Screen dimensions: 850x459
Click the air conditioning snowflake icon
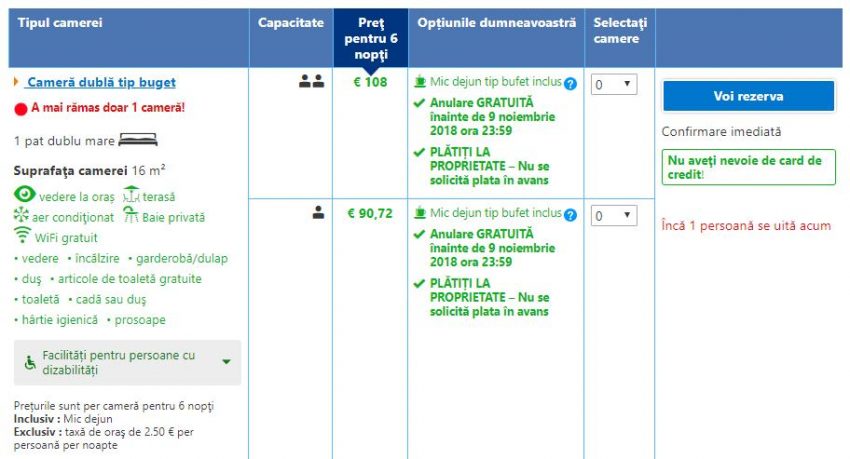point(22,216)
